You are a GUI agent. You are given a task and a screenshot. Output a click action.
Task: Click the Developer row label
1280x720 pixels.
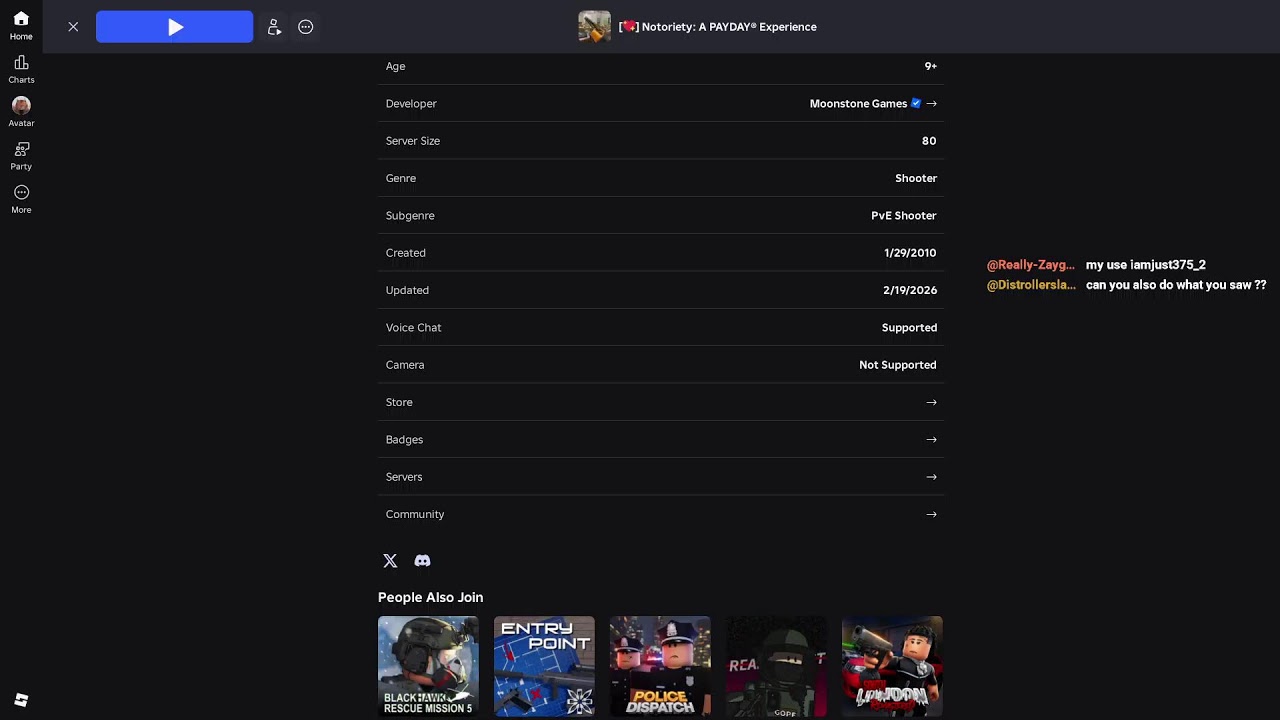pos(411,103)
